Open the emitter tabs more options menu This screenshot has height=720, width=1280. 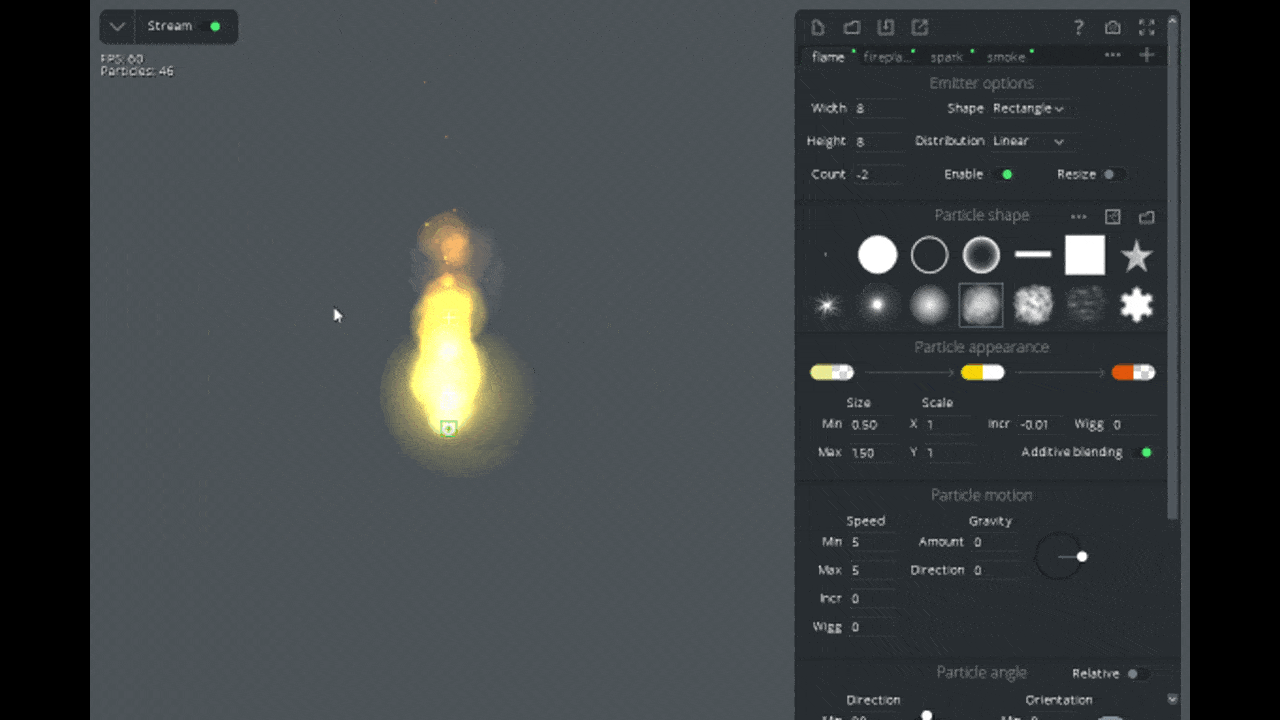coord(1112,55)
